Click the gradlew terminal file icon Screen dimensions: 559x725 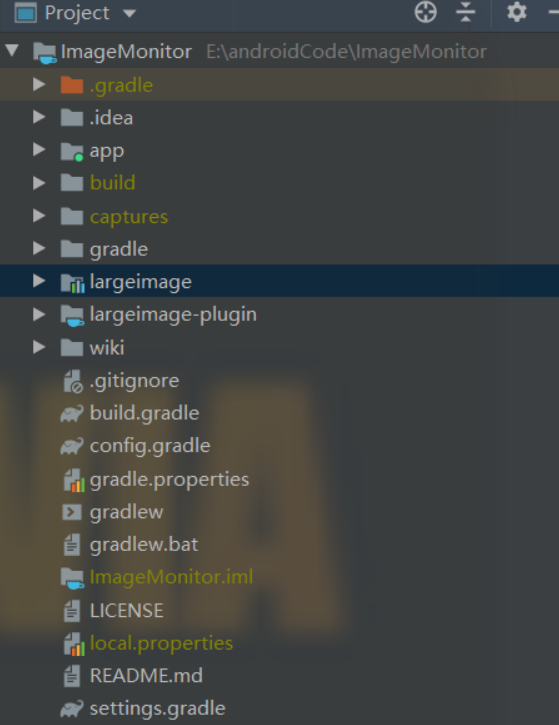point(72,512)
